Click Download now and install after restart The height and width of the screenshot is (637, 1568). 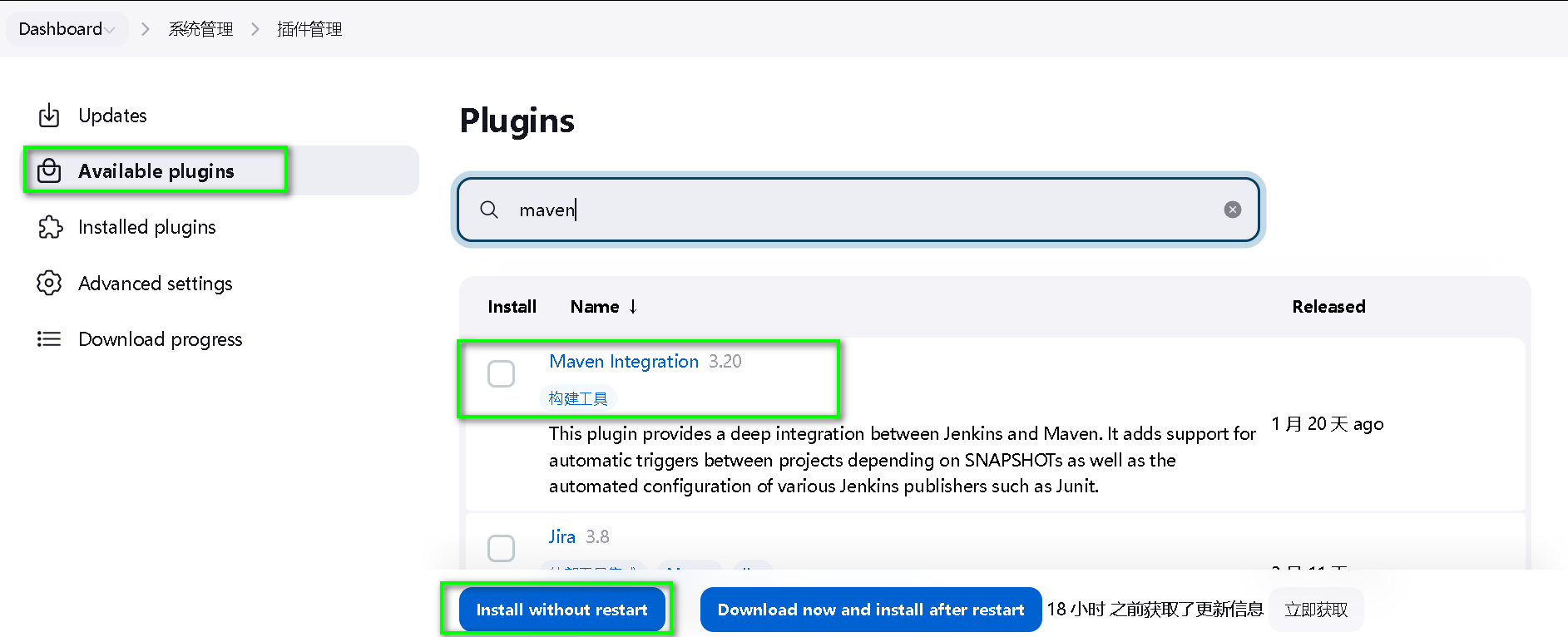pos(871,610)
